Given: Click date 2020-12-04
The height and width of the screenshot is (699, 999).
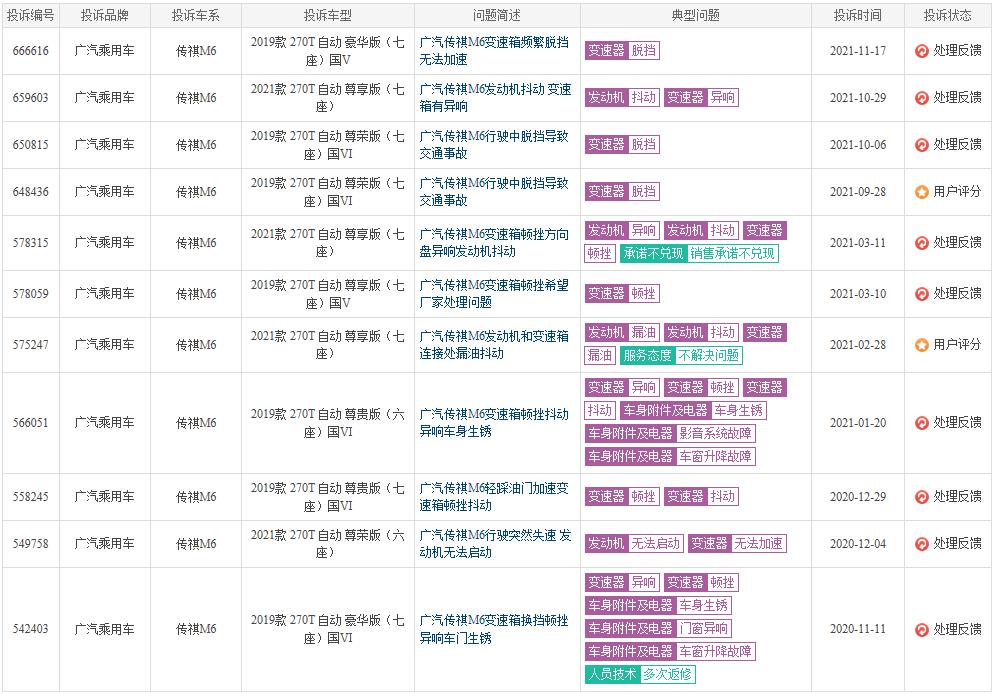Looking at the screenshot, I should [x=858, y=544].
